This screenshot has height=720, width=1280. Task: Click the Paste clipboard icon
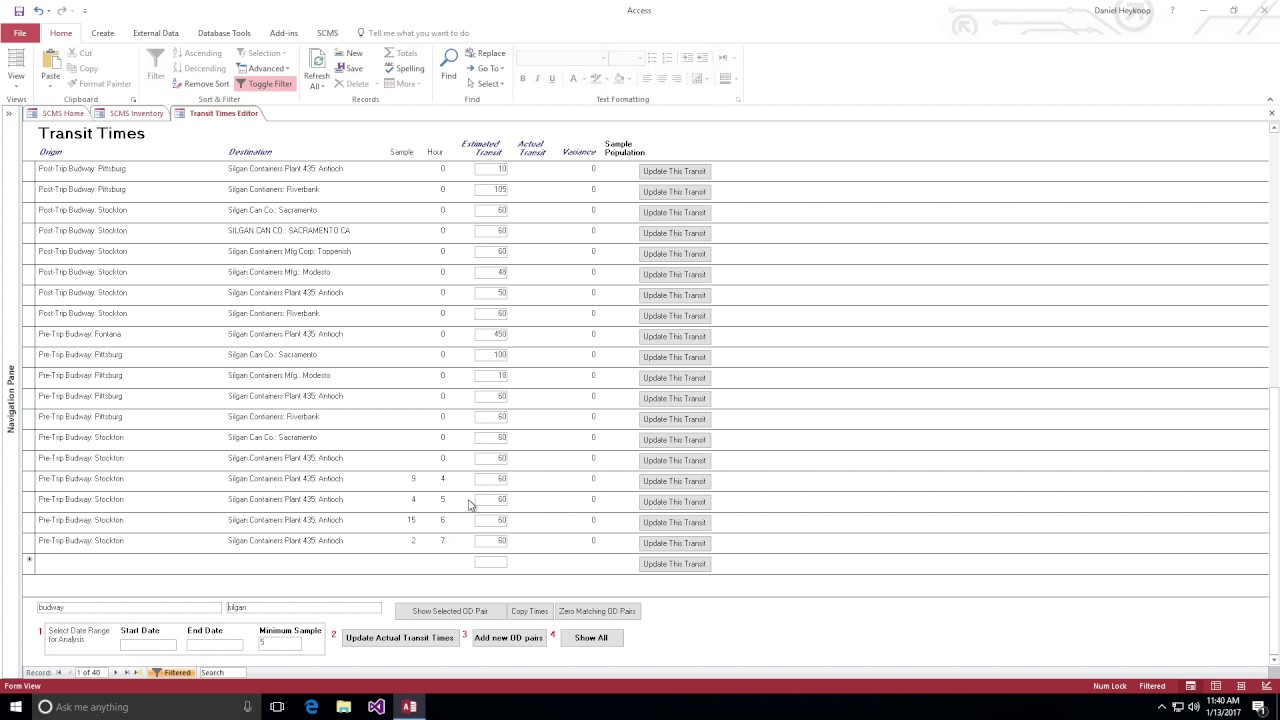click(50, 59)
